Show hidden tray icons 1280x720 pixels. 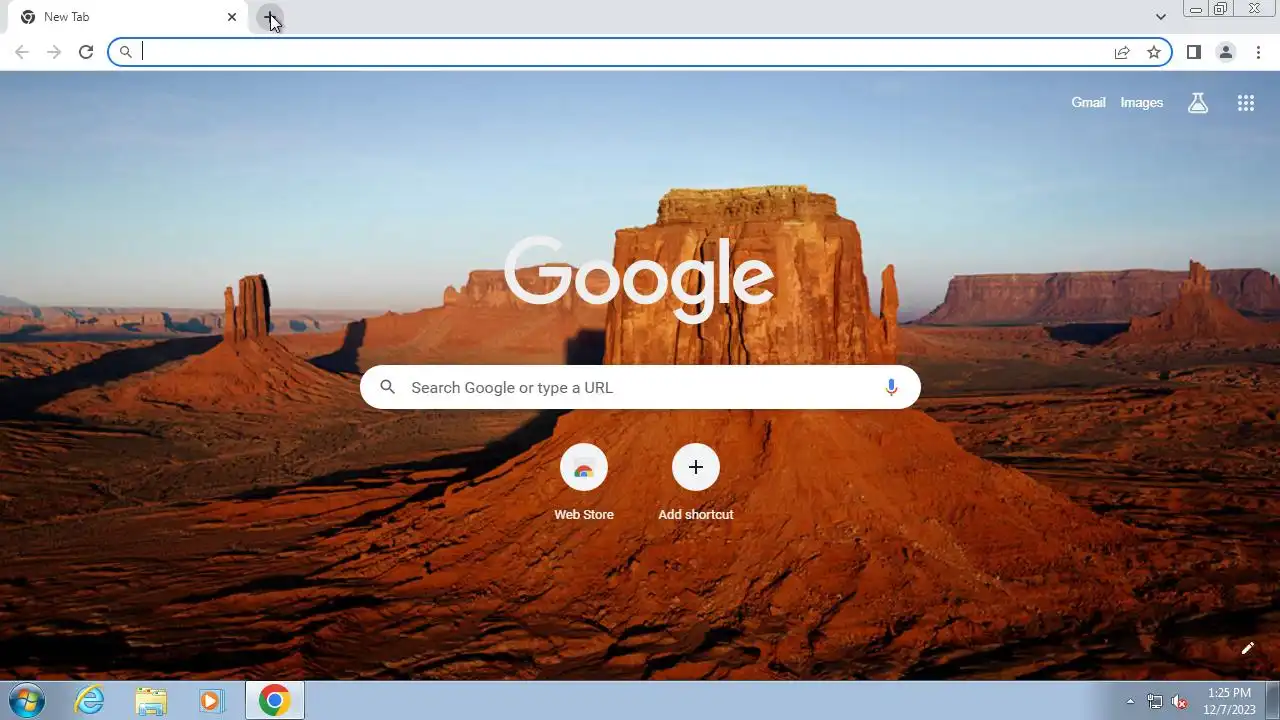1130,701
